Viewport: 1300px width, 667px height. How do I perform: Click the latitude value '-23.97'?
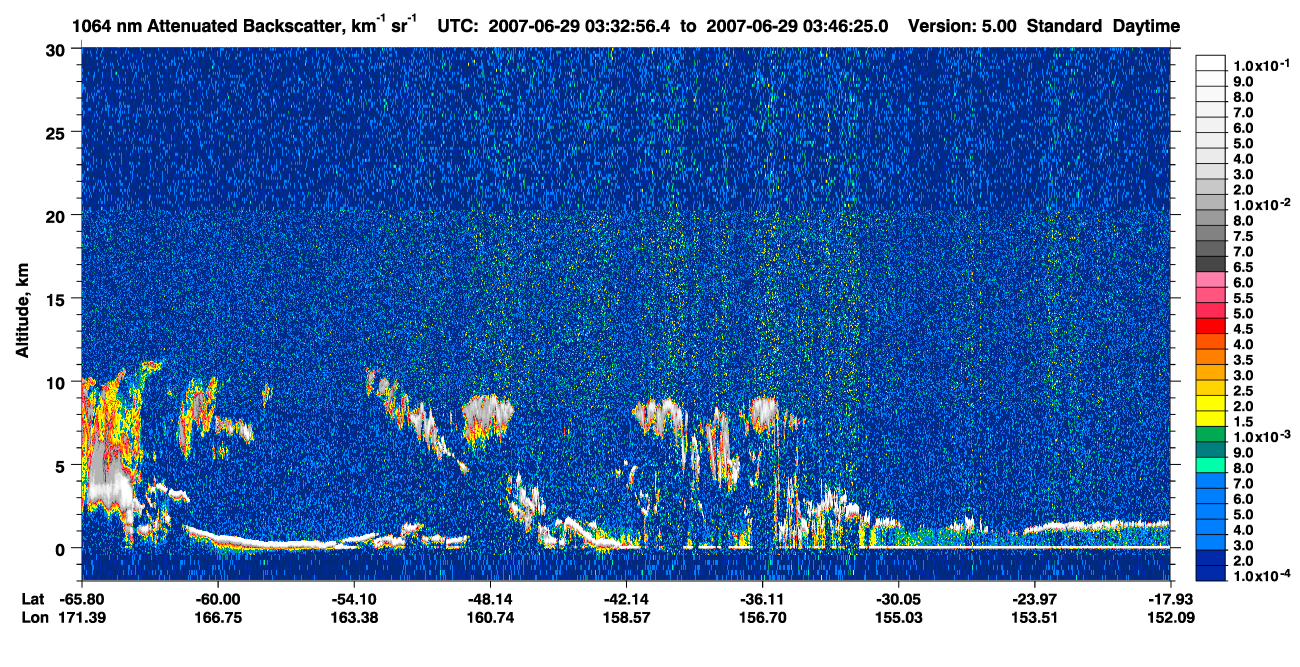[1034, 598]
